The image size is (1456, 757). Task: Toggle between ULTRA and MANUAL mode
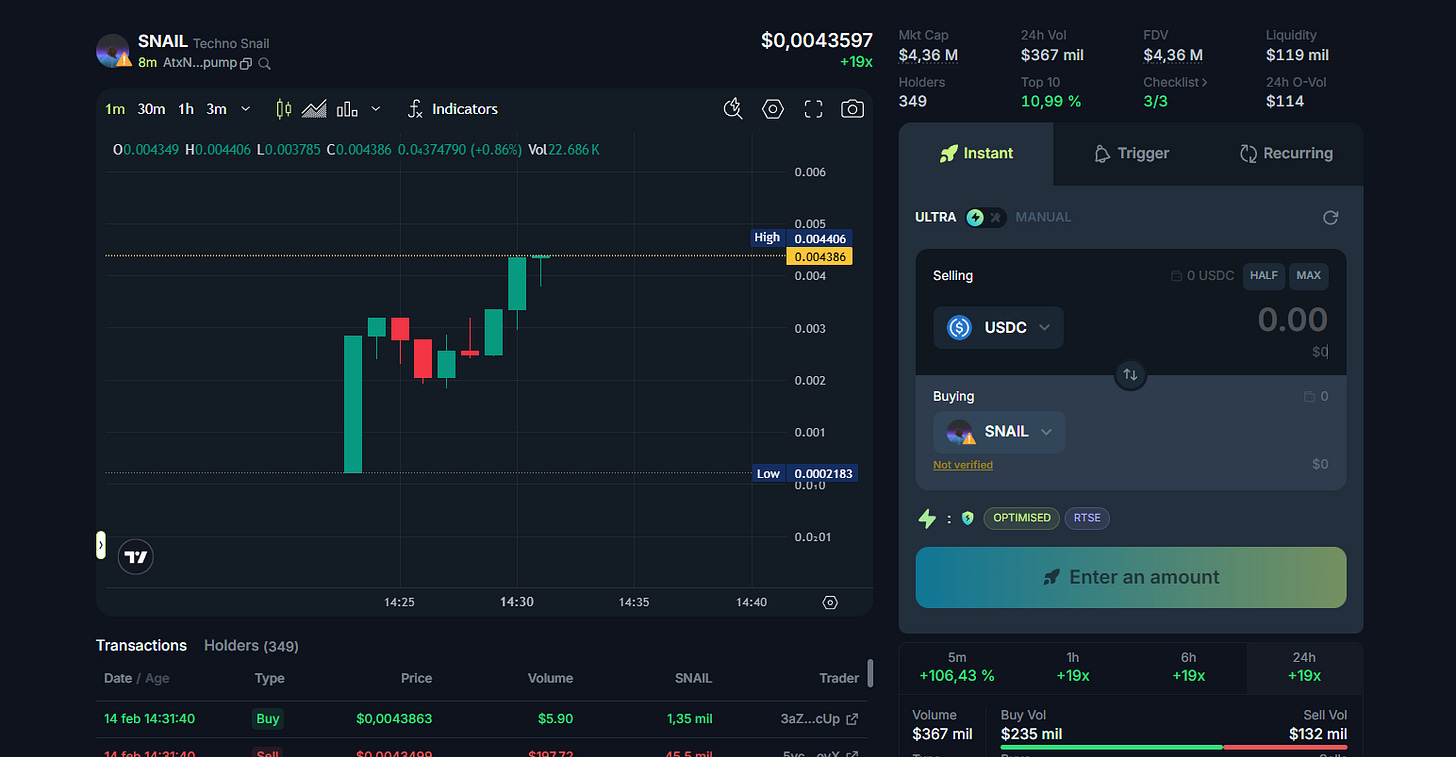pyautogui.click(x=985, y=217)
